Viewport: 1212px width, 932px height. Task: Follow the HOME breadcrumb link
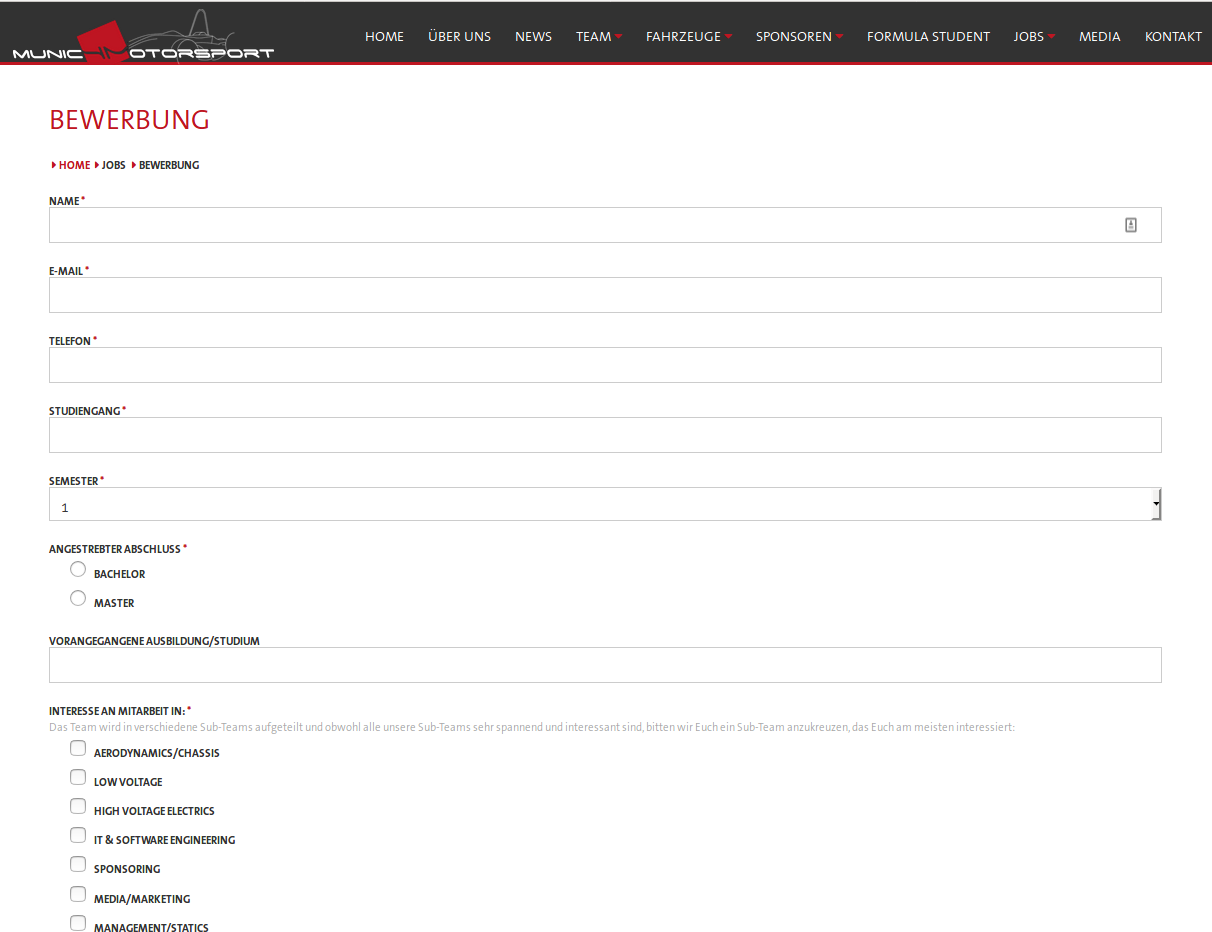pos(74,165)
